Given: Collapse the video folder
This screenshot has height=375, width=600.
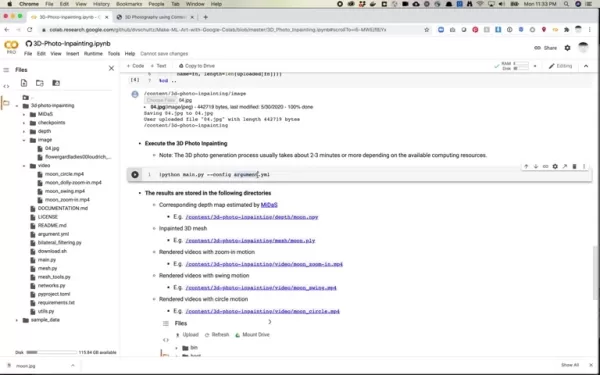Looking at the screenshot, I should click(x=24, y=166).
